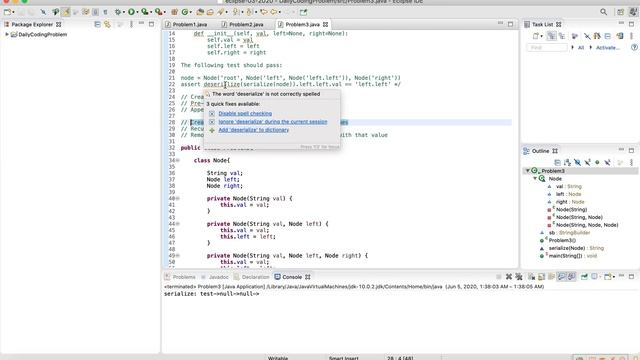Collapse all in Task List toolbar

coord(608,36)
